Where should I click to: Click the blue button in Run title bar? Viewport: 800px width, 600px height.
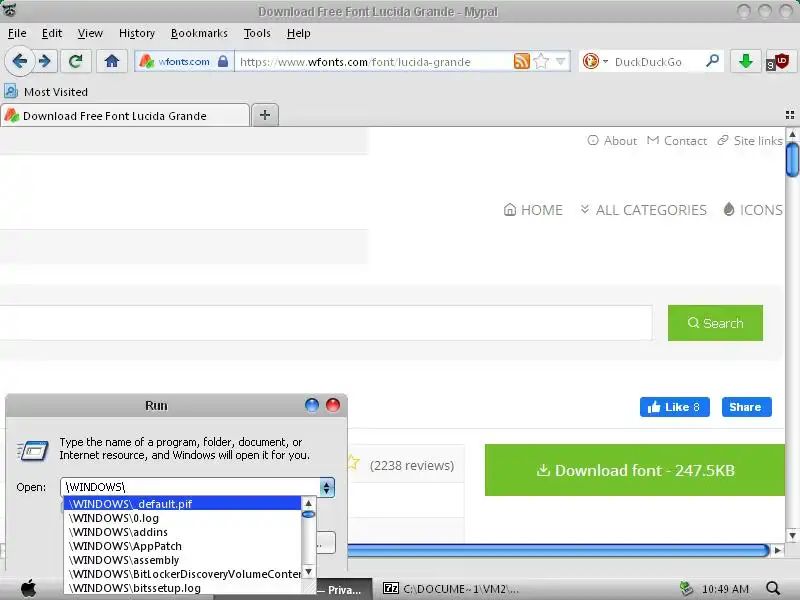pyautogui.click(x=312, y=405)
